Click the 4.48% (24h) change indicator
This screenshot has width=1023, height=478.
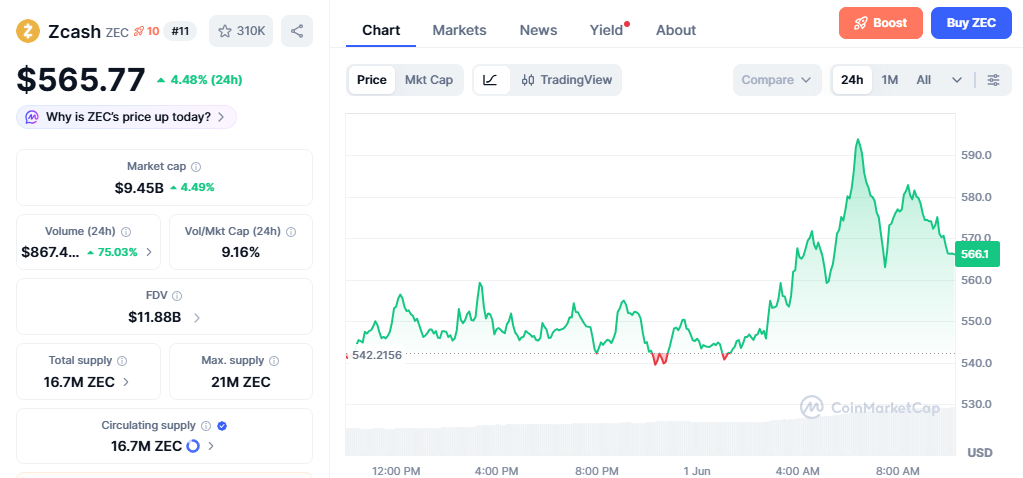tap(200, 80)
